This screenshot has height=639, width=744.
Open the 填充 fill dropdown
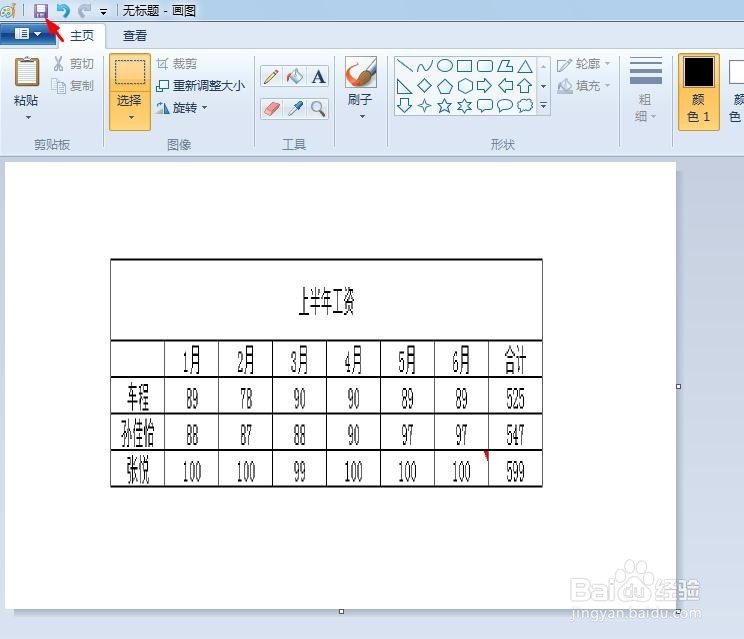tap(584, 86)
